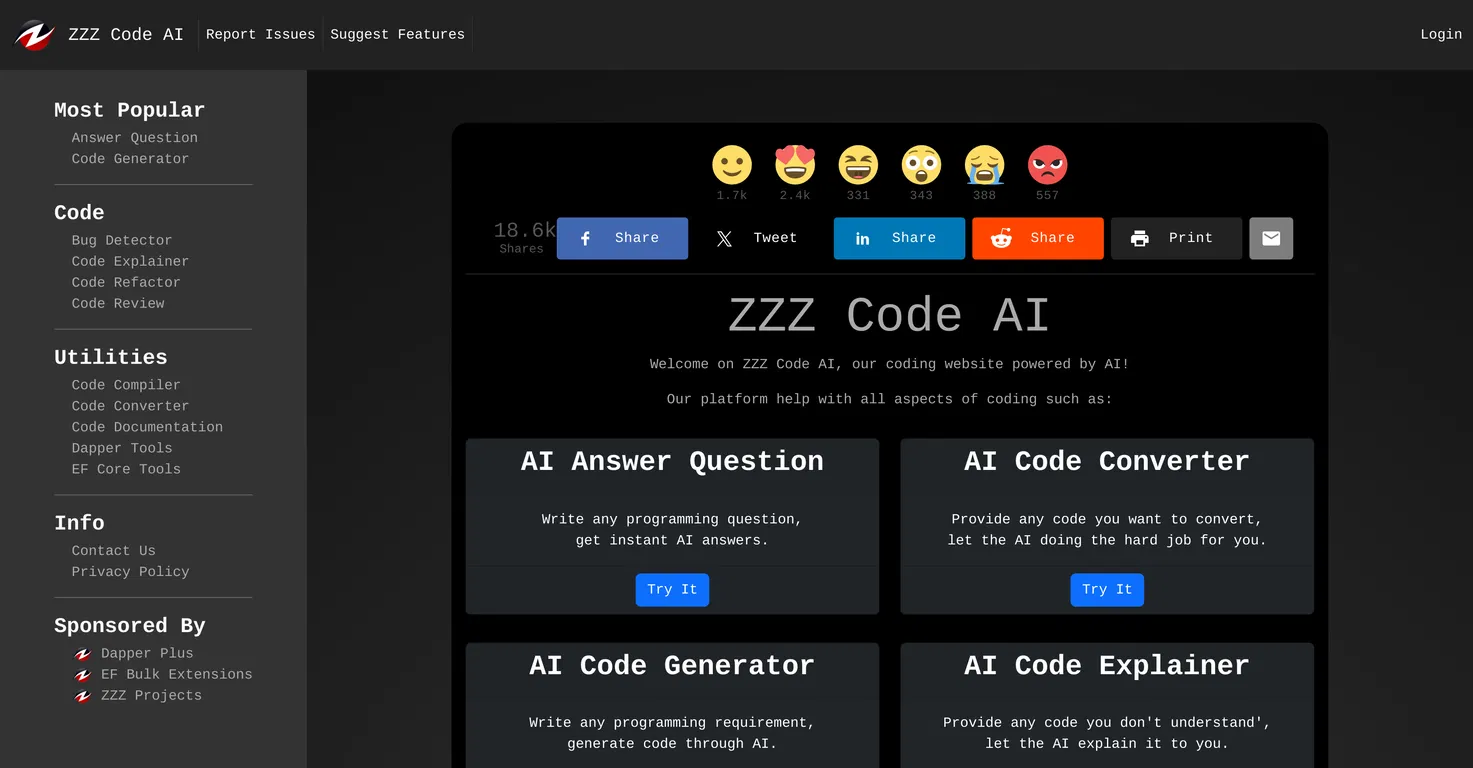This screenshot has width=1473, height=768.
Task: Go to Code Compiler in Utilities
Action: tap(126, 385)
